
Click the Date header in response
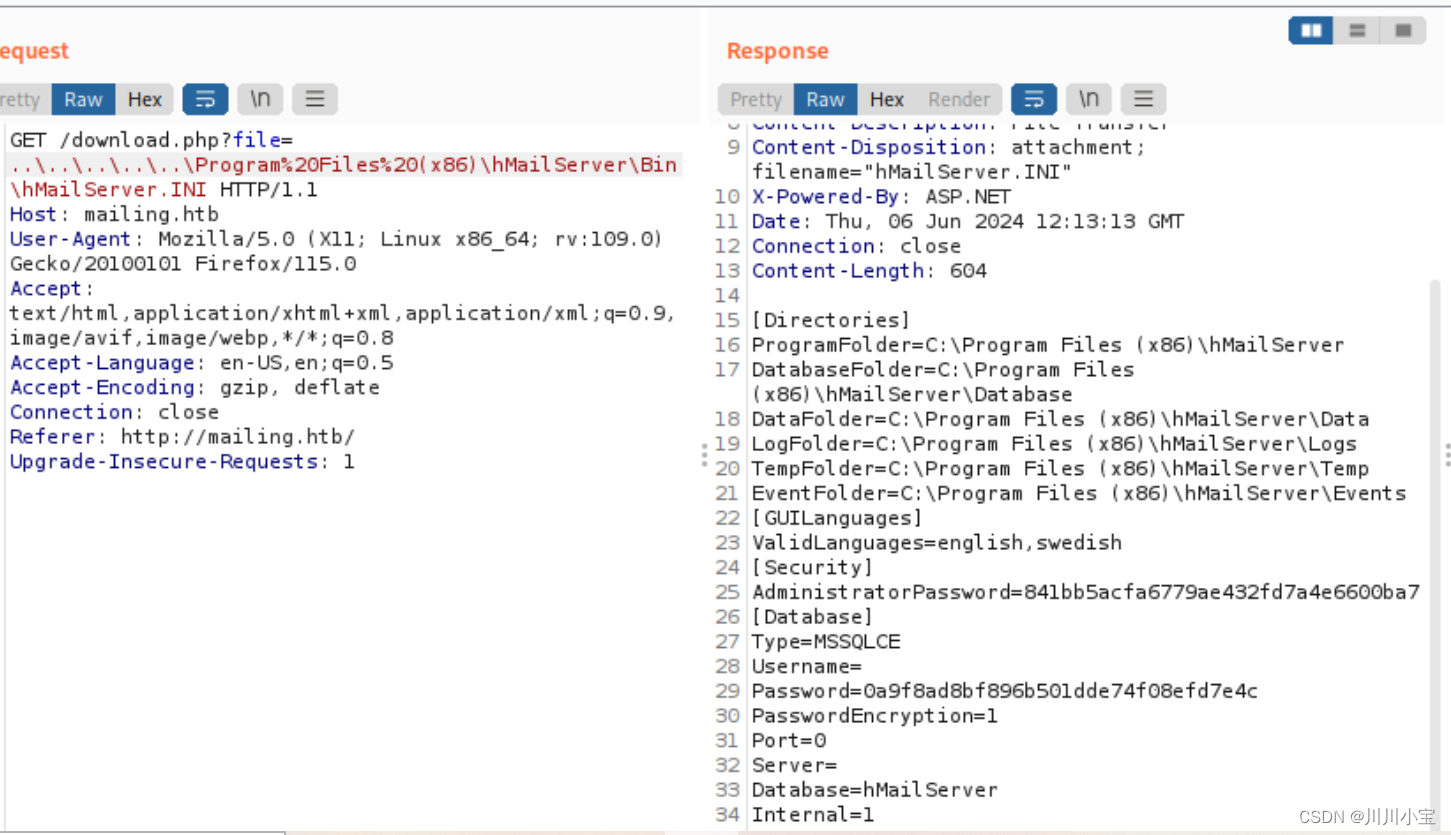[x=968, y=222]
